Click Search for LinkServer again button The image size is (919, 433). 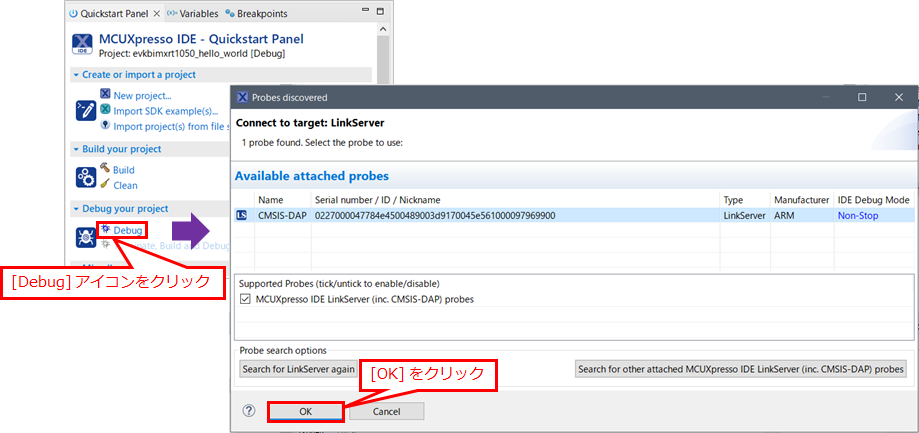tap(298, 369)
